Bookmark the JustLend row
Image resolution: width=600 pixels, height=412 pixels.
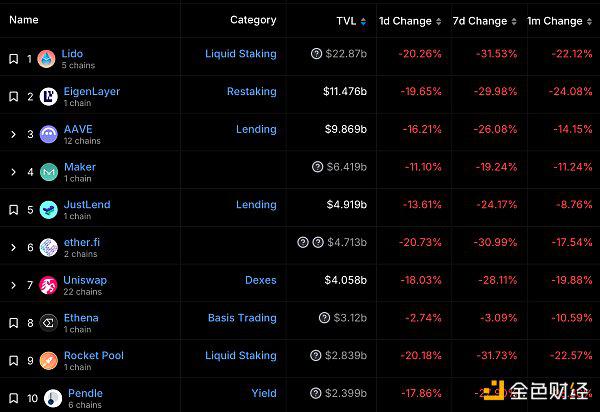pos(13,210)
